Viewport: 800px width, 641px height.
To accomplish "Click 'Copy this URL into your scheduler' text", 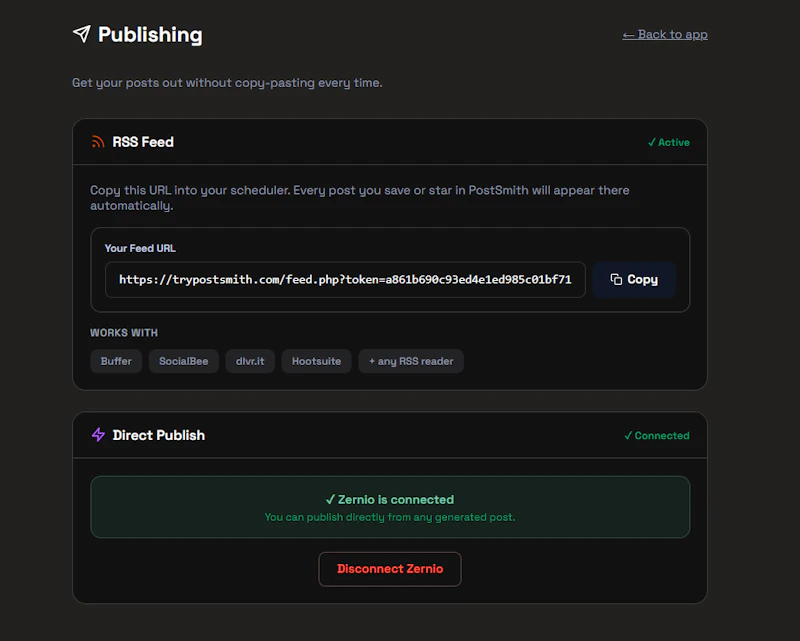I will coord(360,198).
